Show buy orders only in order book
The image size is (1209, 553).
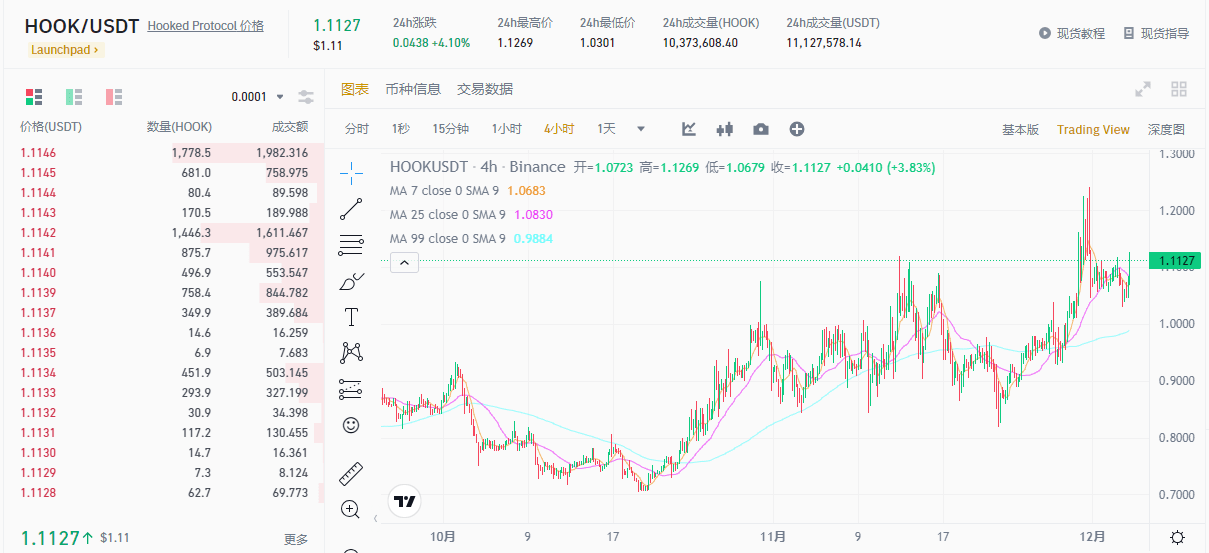click(x=74, y=97)
